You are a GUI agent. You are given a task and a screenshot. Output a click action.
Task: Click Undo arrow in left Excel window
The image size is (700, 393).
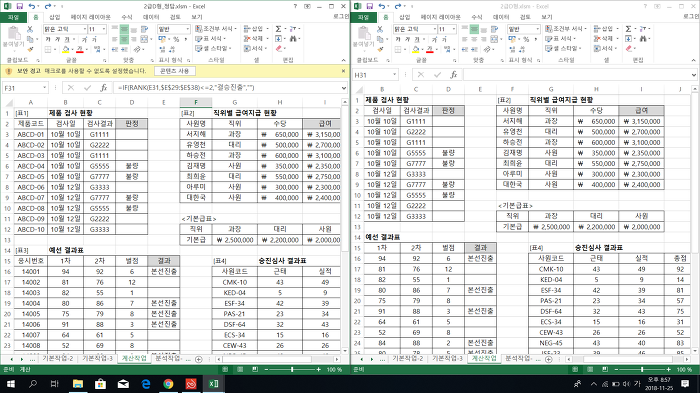coord(32,6)
